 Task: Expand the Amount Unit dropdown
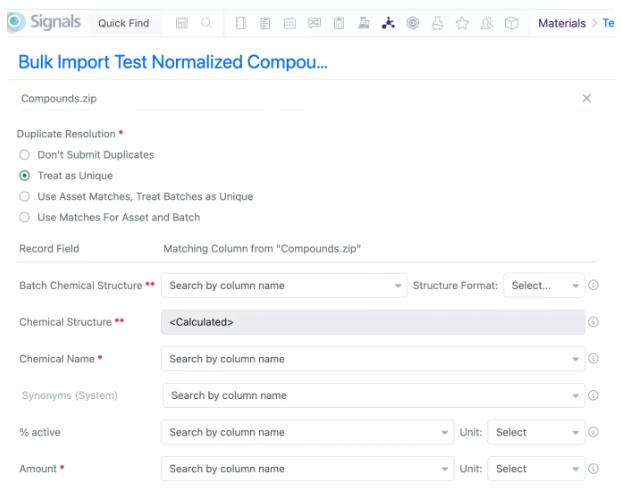[x=535, y=468]
